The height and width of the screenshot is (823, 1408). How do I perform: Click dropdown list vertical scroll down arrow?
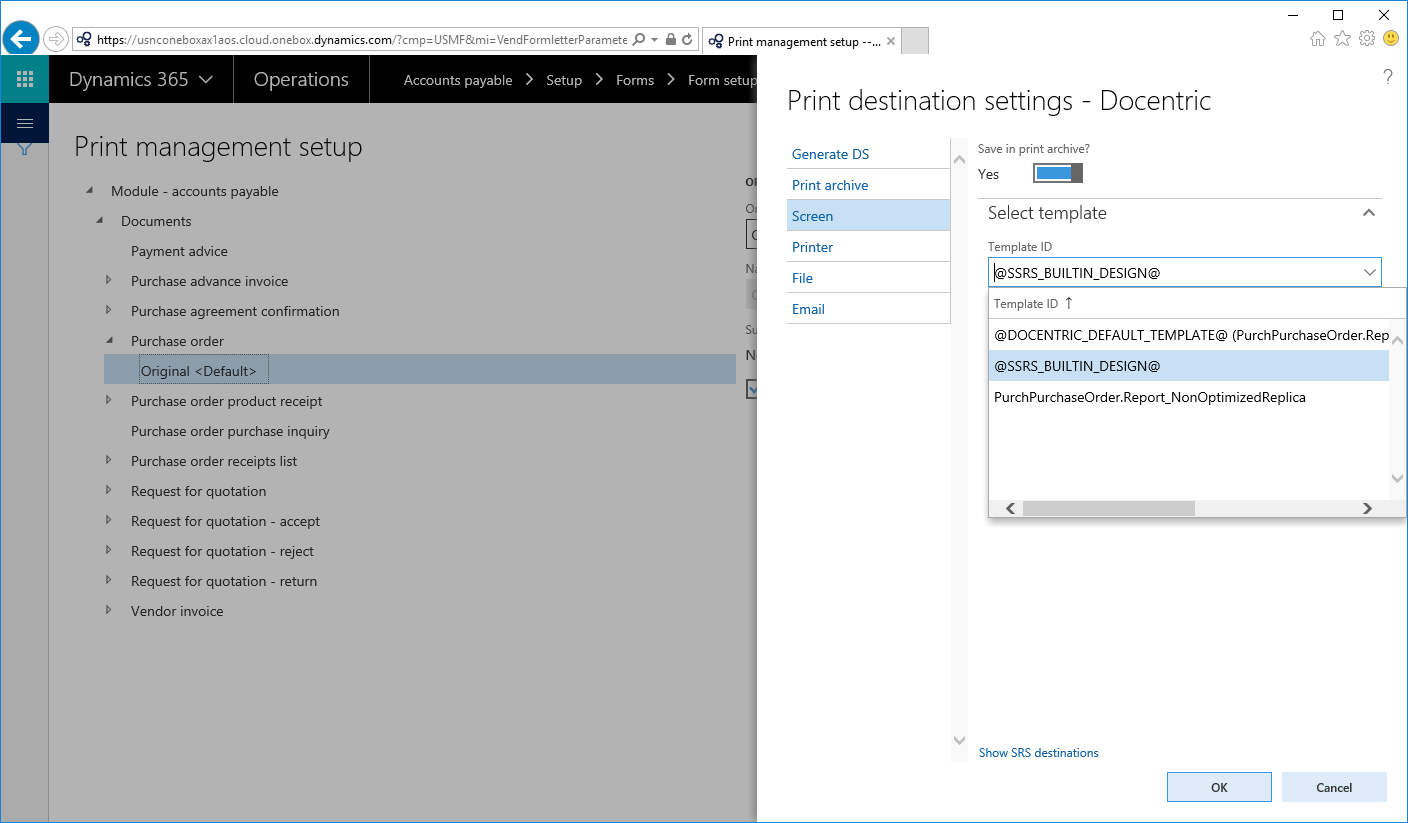1398,479
